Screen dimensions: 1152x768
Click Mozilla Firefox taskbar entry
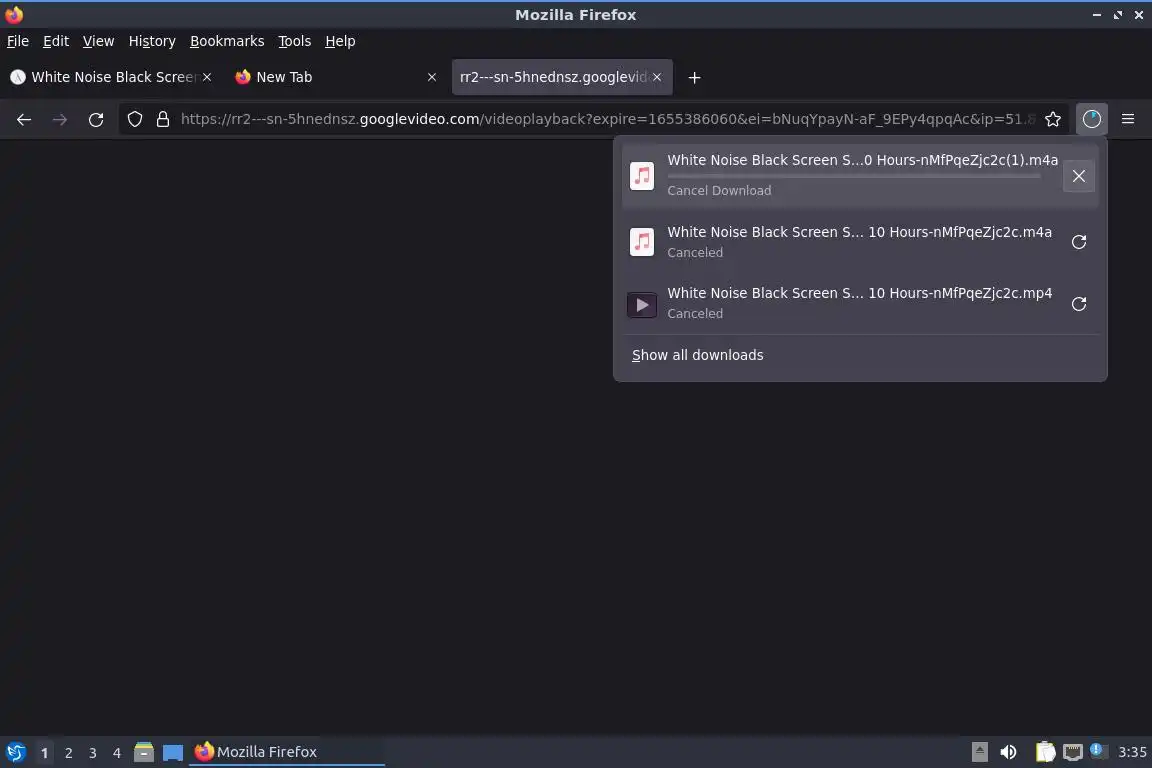tap(287, 752)
